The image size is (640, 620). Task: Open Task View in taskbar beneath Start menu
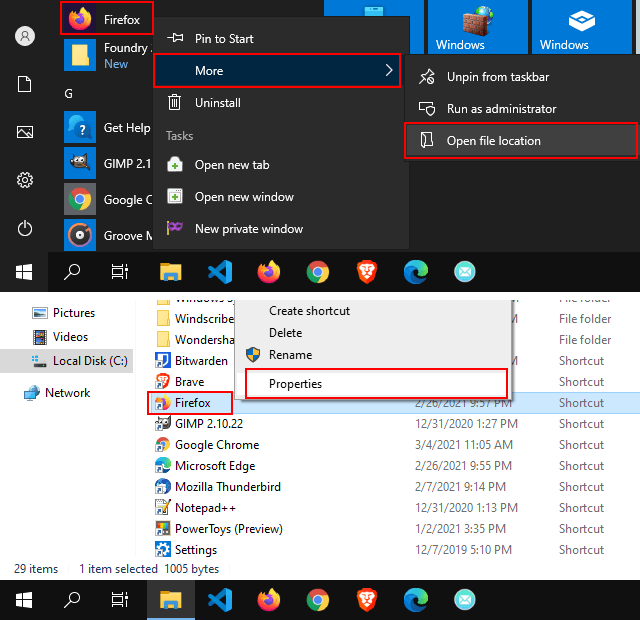pos(120,272)
